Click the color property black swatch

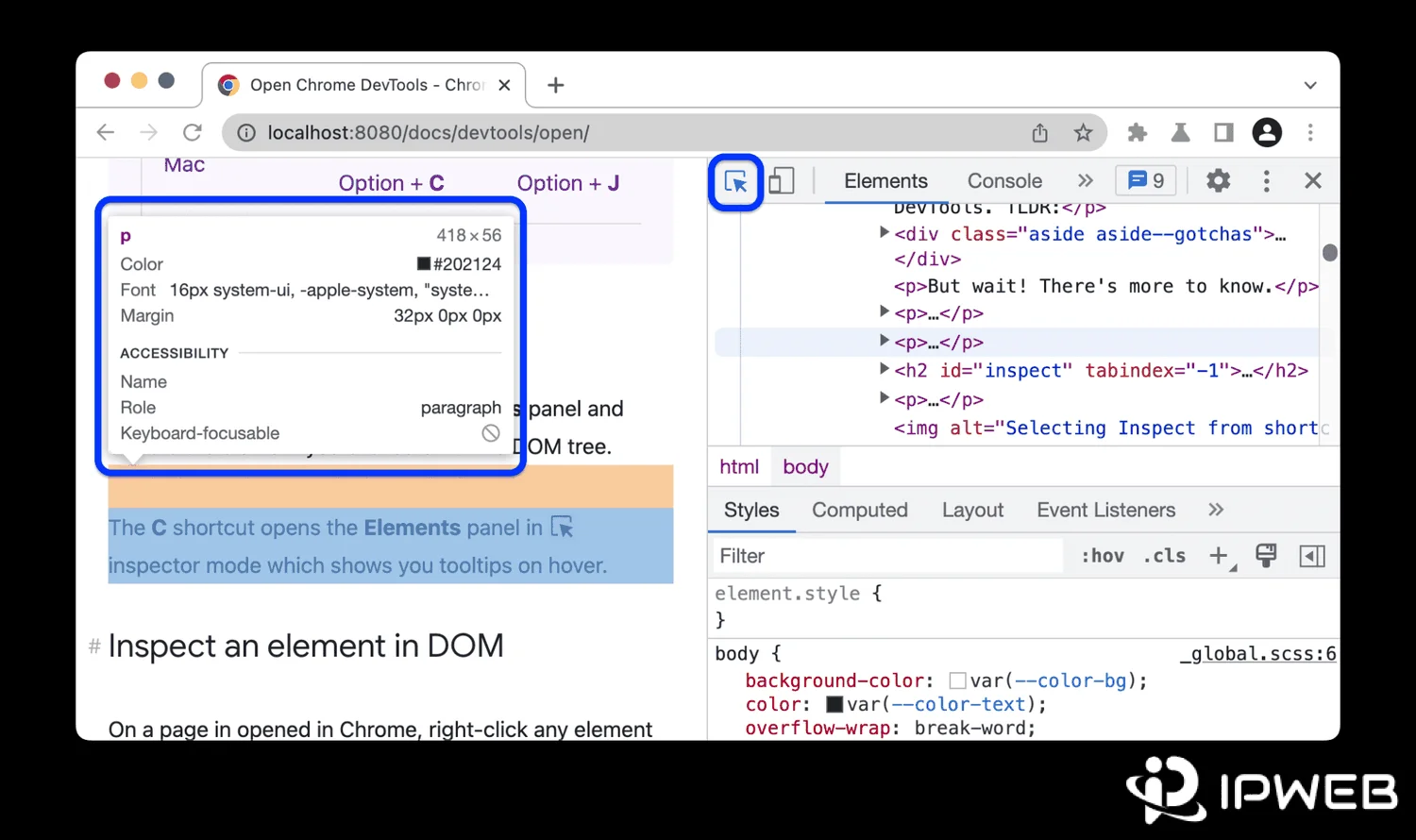(x=834, y=704)
